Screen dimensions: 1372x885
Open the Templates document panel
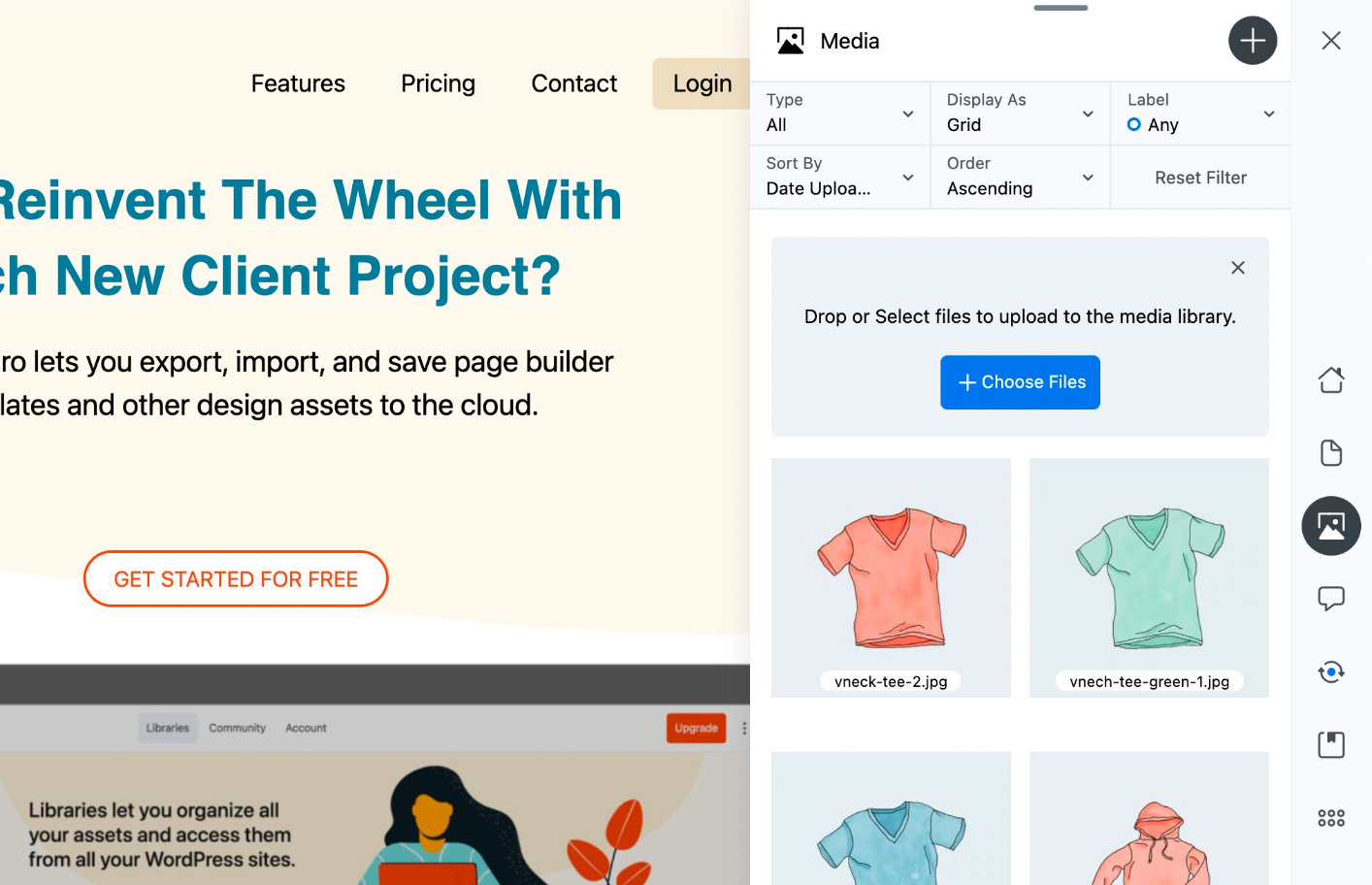(x=1330, y=453)
